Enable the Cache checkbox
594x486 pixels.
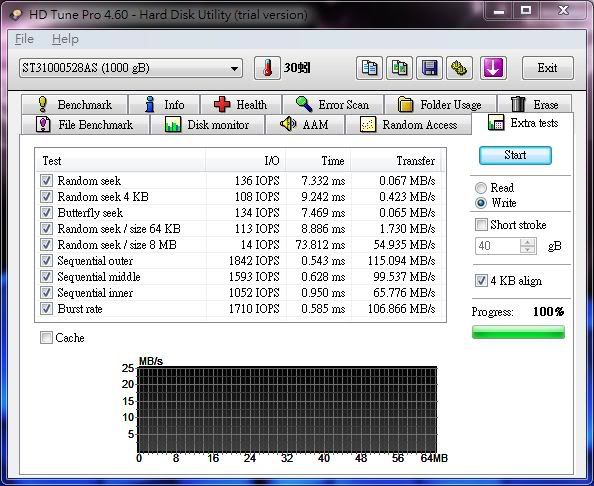(46, 338)
